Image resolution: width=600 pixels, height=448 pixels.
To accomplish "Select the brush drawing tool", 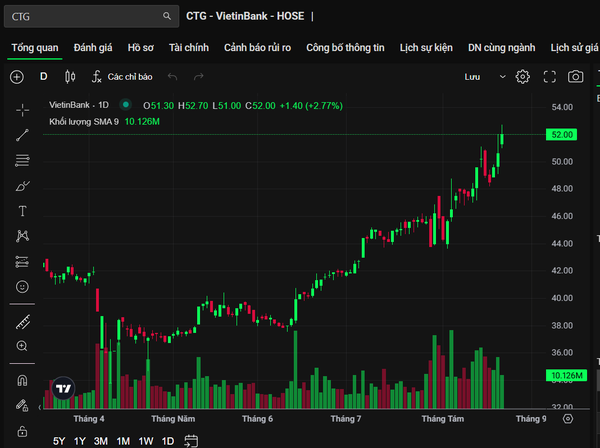I will tap(23, 186).
